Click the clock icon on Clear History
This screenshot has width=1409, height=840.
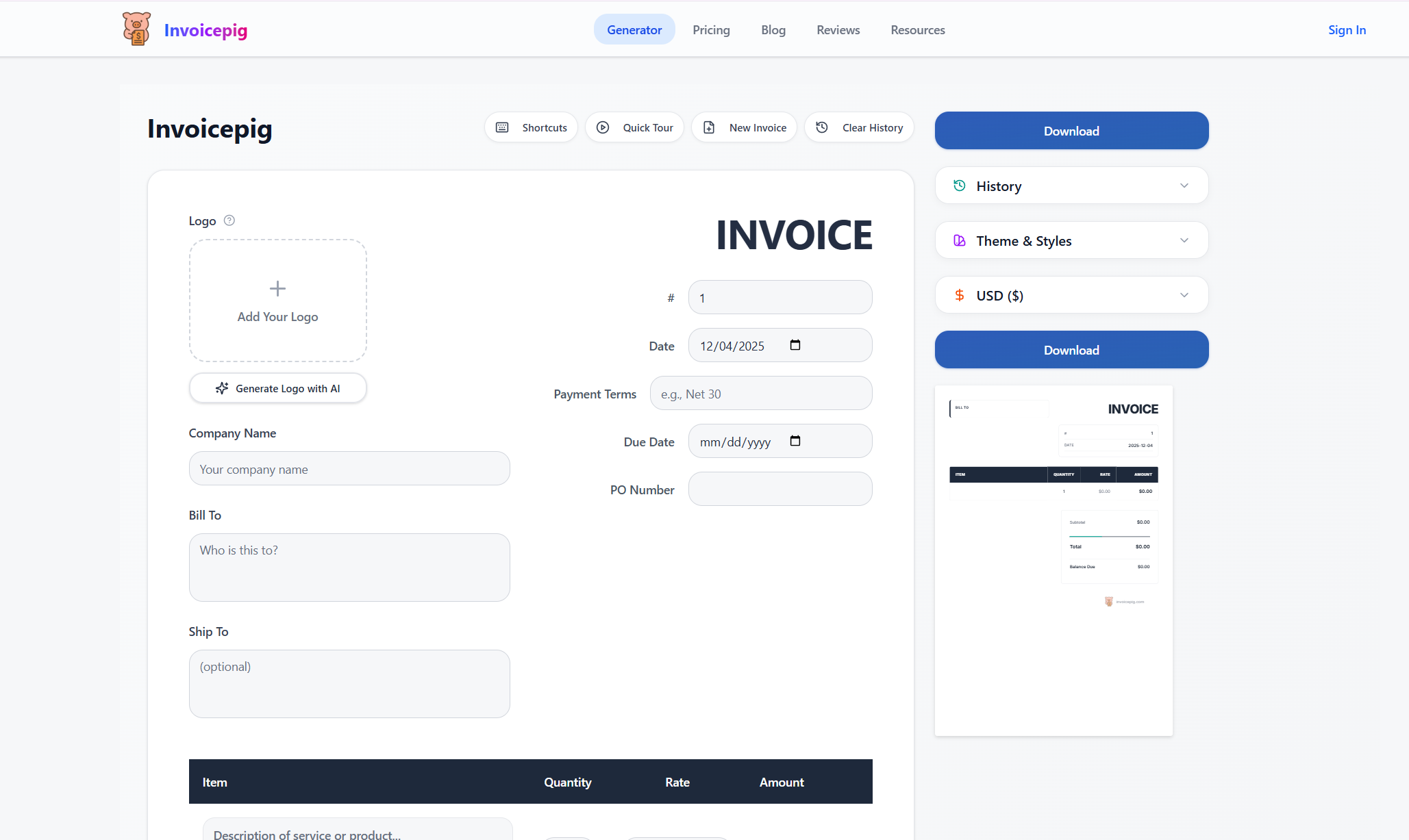coord(821,127)
